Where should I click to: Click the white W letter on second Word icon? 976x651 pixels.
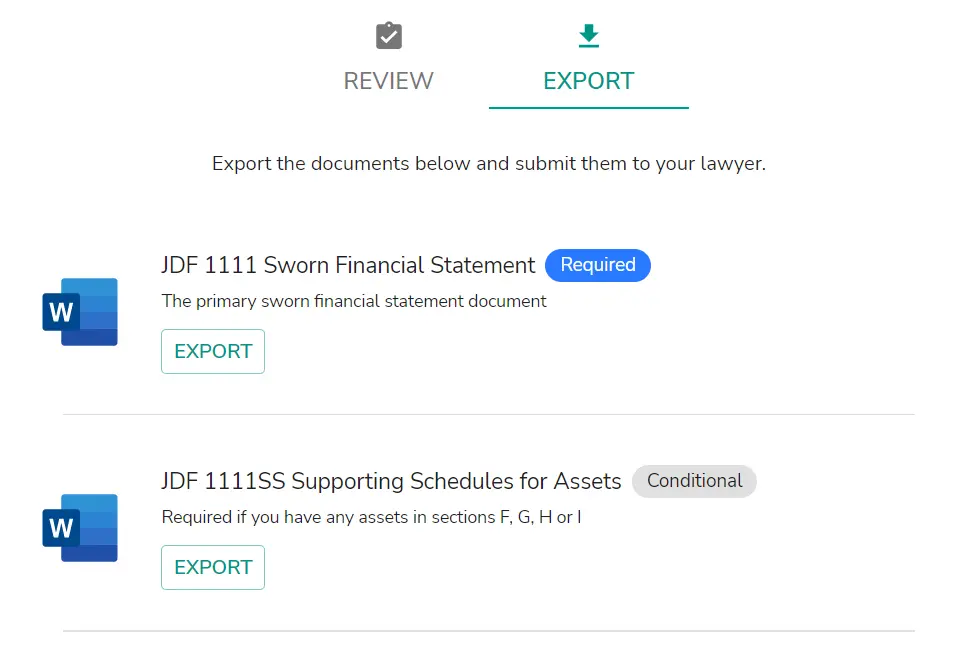click(x=61, y=528)
